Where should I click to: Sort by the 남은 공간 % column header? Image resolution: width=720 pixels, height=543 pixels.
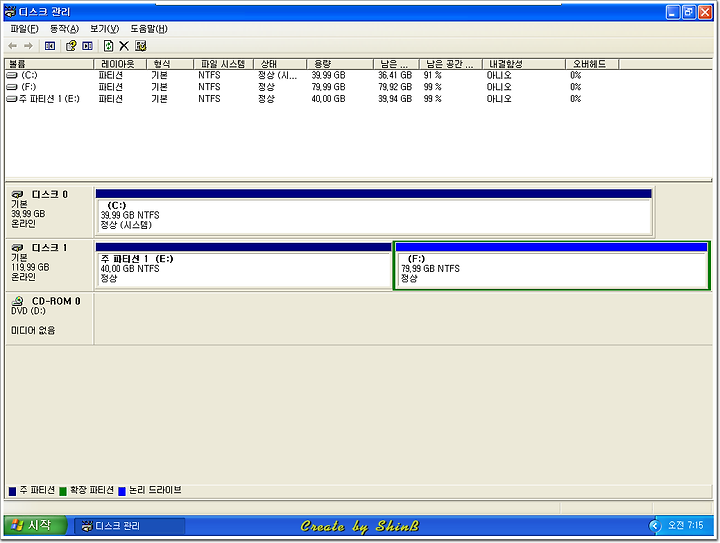click(450, 64)
